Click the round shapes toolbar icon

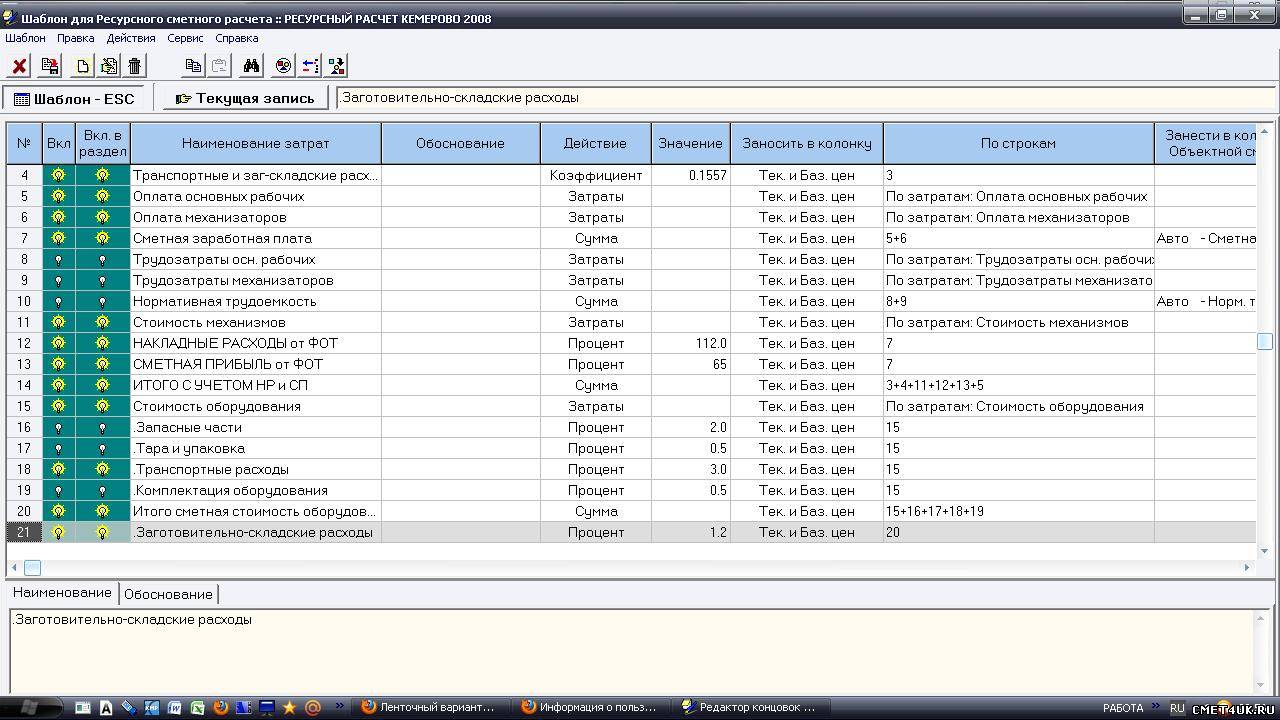283,66
